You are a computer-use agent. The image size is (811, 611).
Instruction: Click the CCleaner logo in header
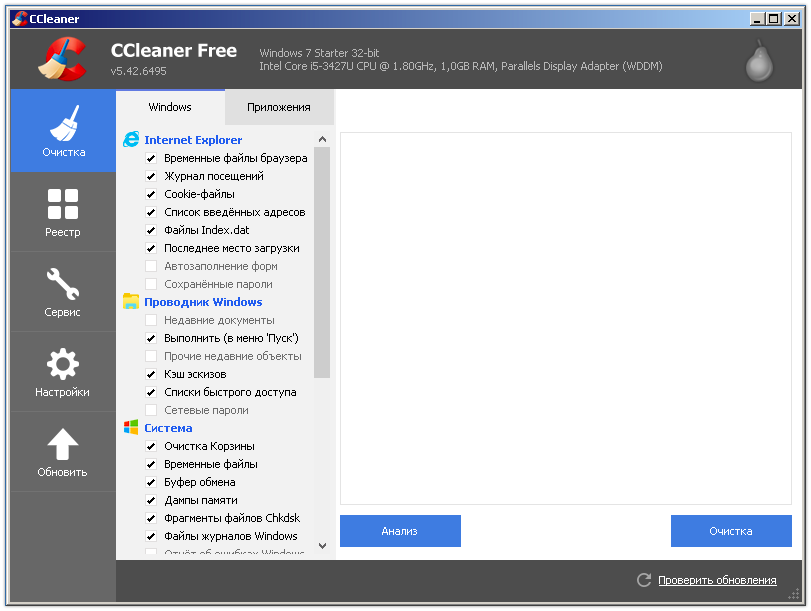[x=63, y=59]
